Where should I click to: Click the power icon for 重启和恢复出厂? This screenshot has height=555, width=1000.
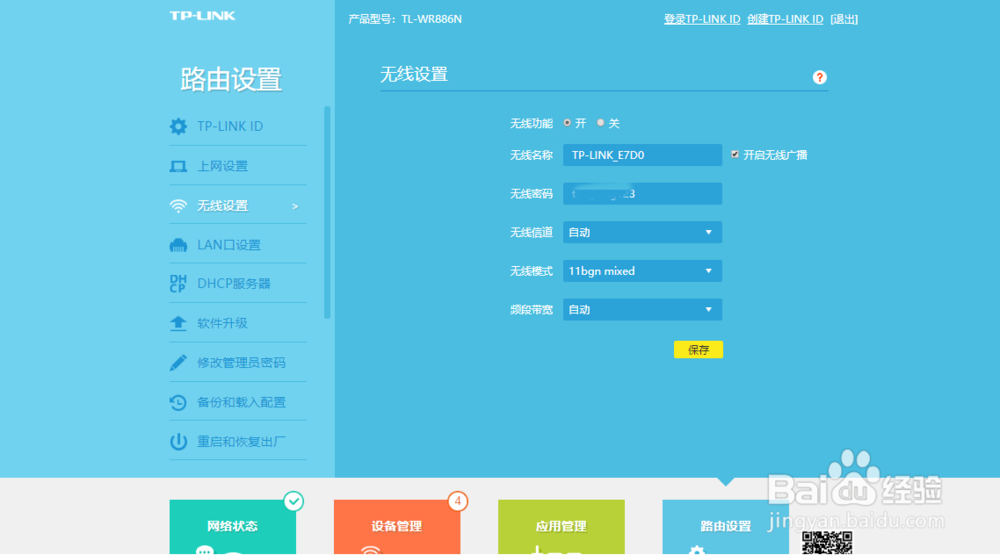click(178, 441)
